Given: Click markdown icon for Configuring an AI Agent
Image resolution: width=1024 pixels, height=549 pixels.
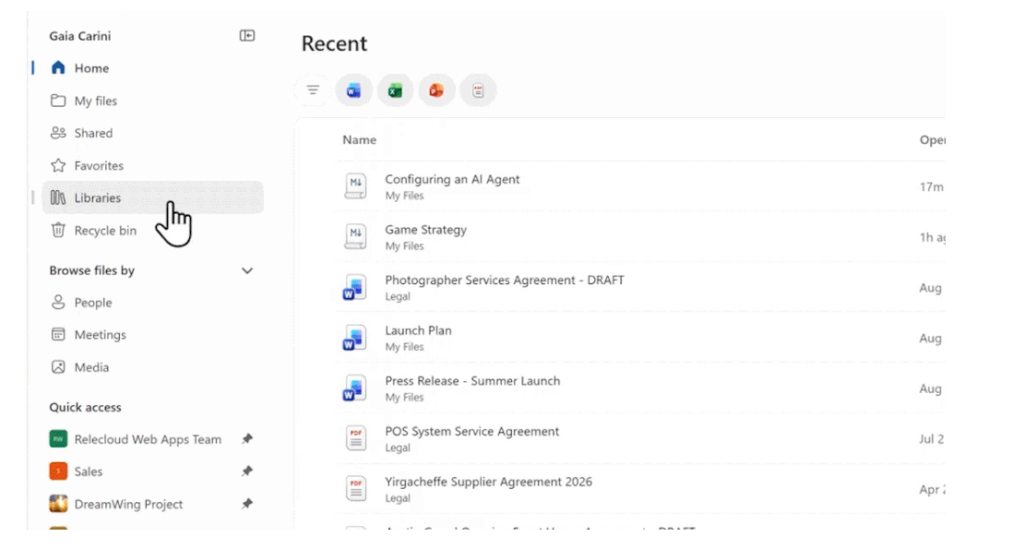Looking at the screenshot, I should click(355, 187).
